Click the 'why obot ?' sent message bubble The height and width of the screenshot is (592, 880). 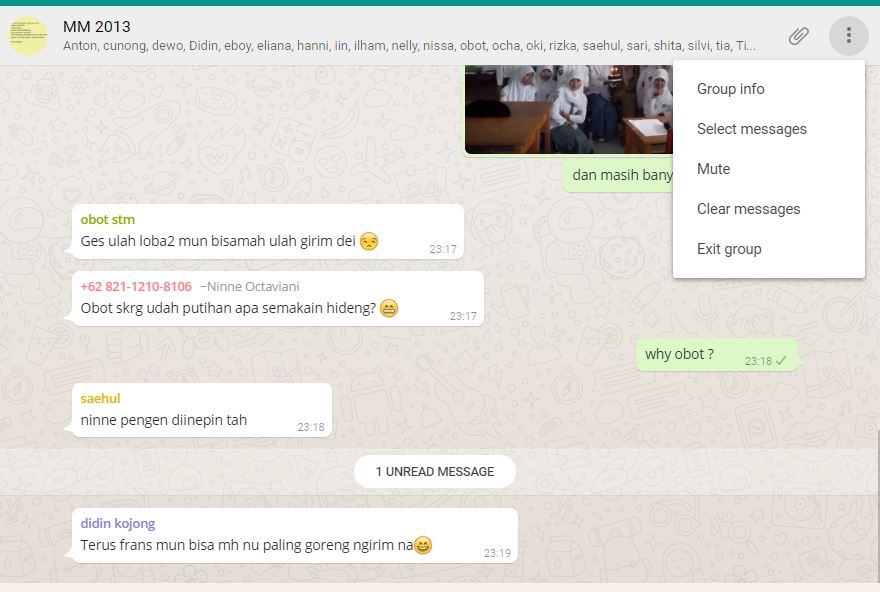(x=716, y=355)
